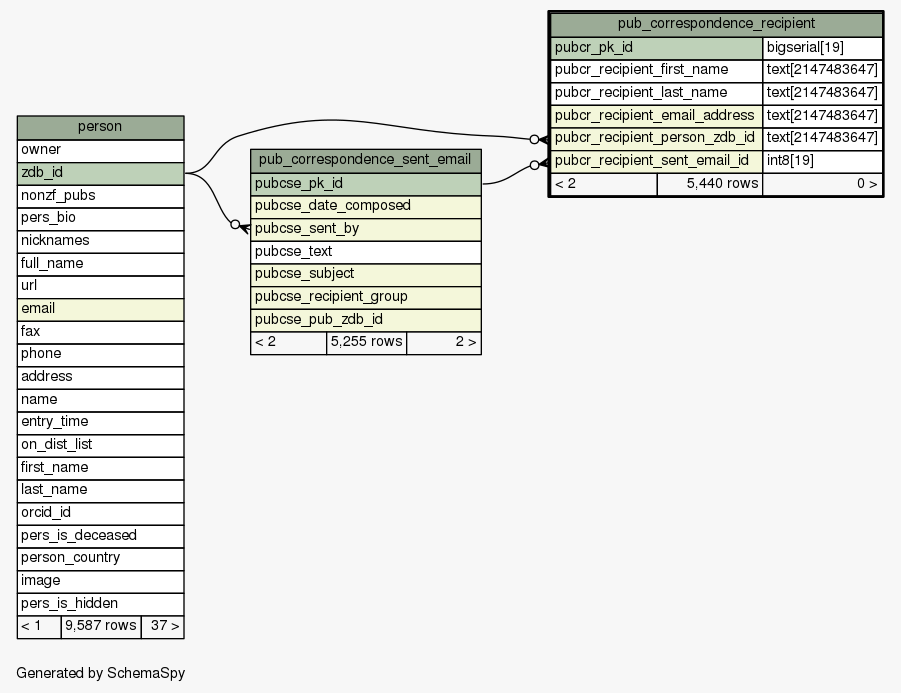Open the pub_correspondence_recipient table header
This screenshot has height=693, width=901.
(x=715, y=23)
